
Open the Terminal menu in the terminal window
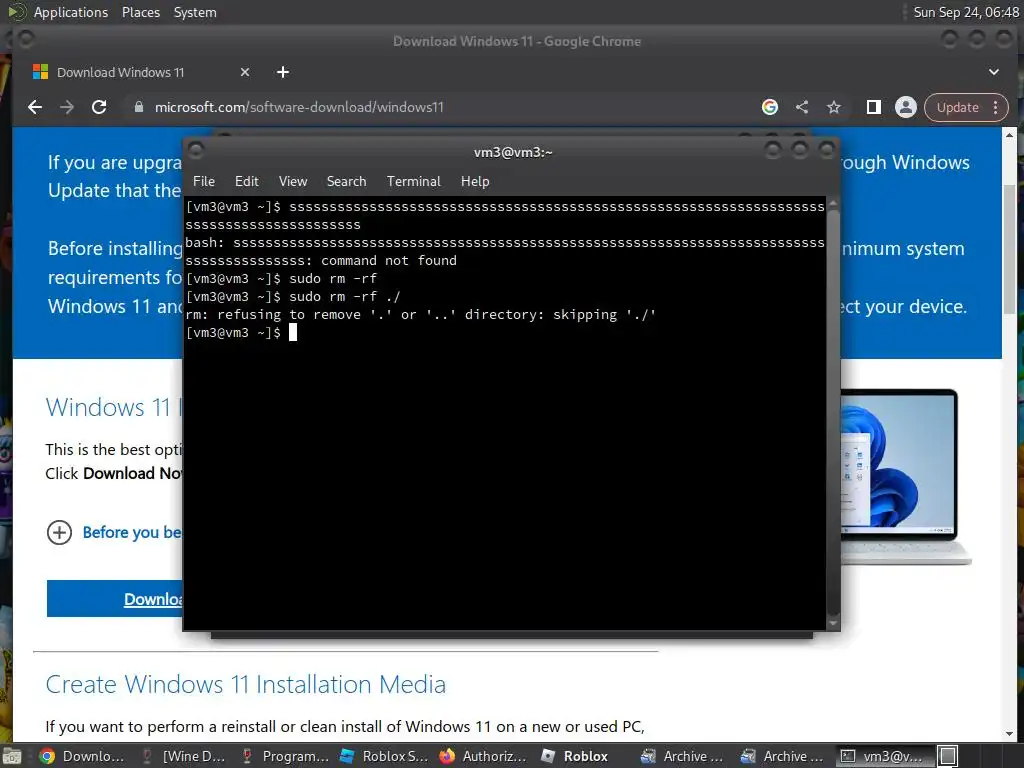pyautogui.click(x=413, y=181)
